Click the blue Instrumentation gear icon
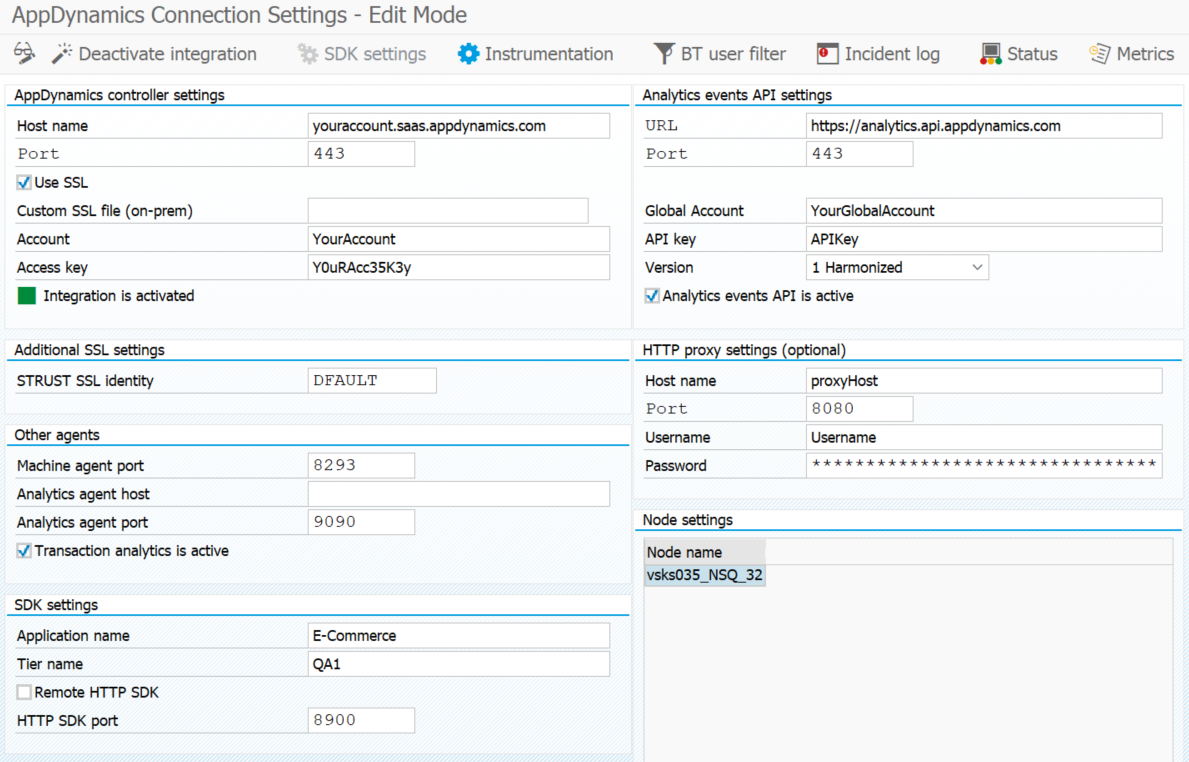The image size is (1189, 762). coord(469,54)
